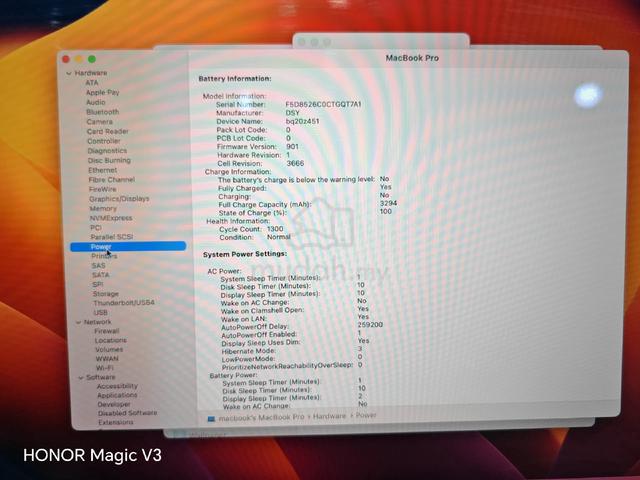Click the Software group label
Screen dimensions: 640x480
point(101,378)
